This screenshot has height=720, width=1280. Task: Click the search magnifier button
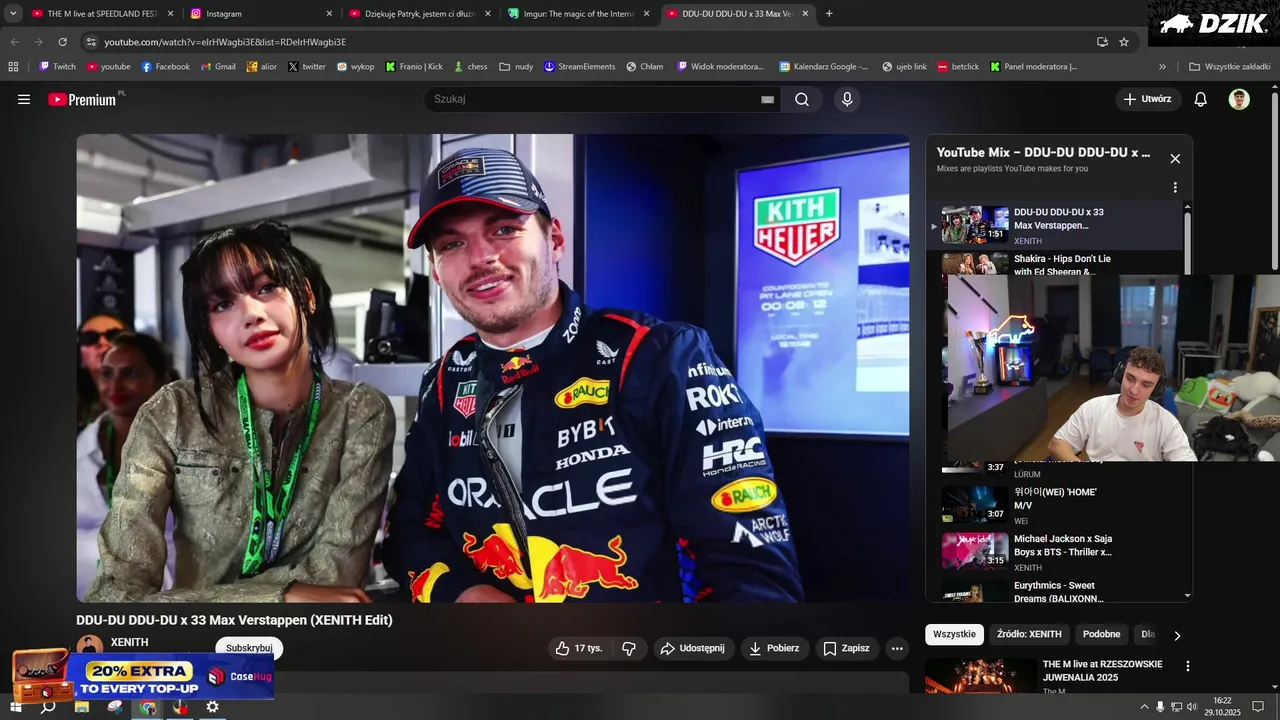(x=802, y=99)
